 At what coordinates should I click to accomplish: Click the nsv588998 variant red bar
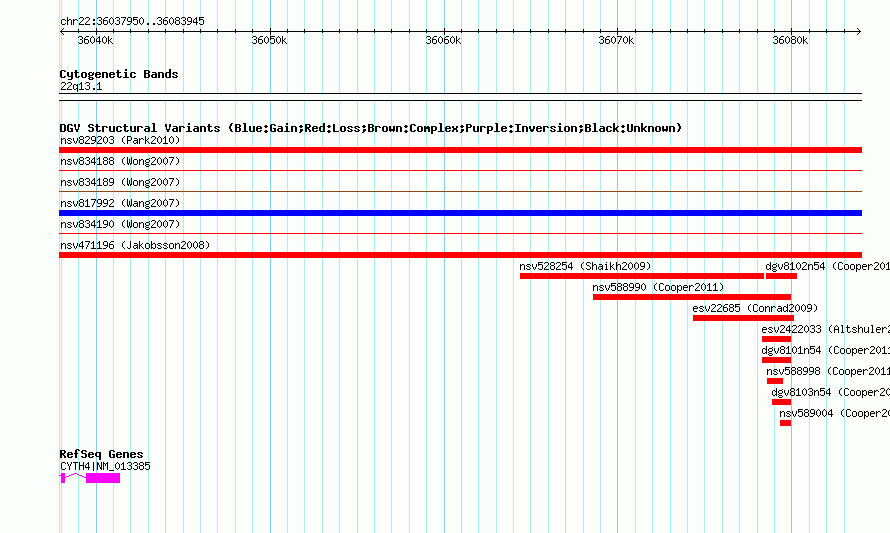(x=775, y=381)
